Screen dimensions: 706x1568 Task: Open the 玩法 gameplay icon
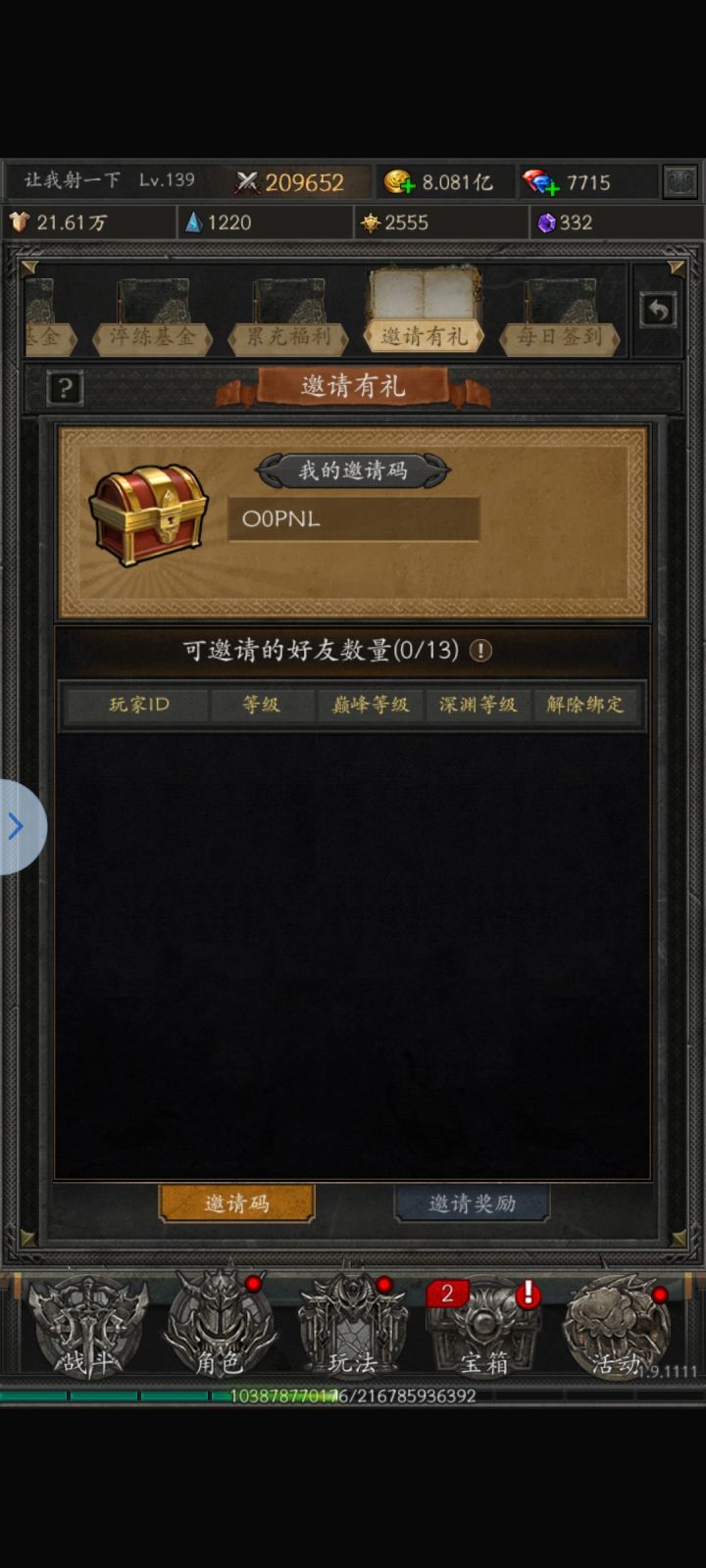point(352,1326)
